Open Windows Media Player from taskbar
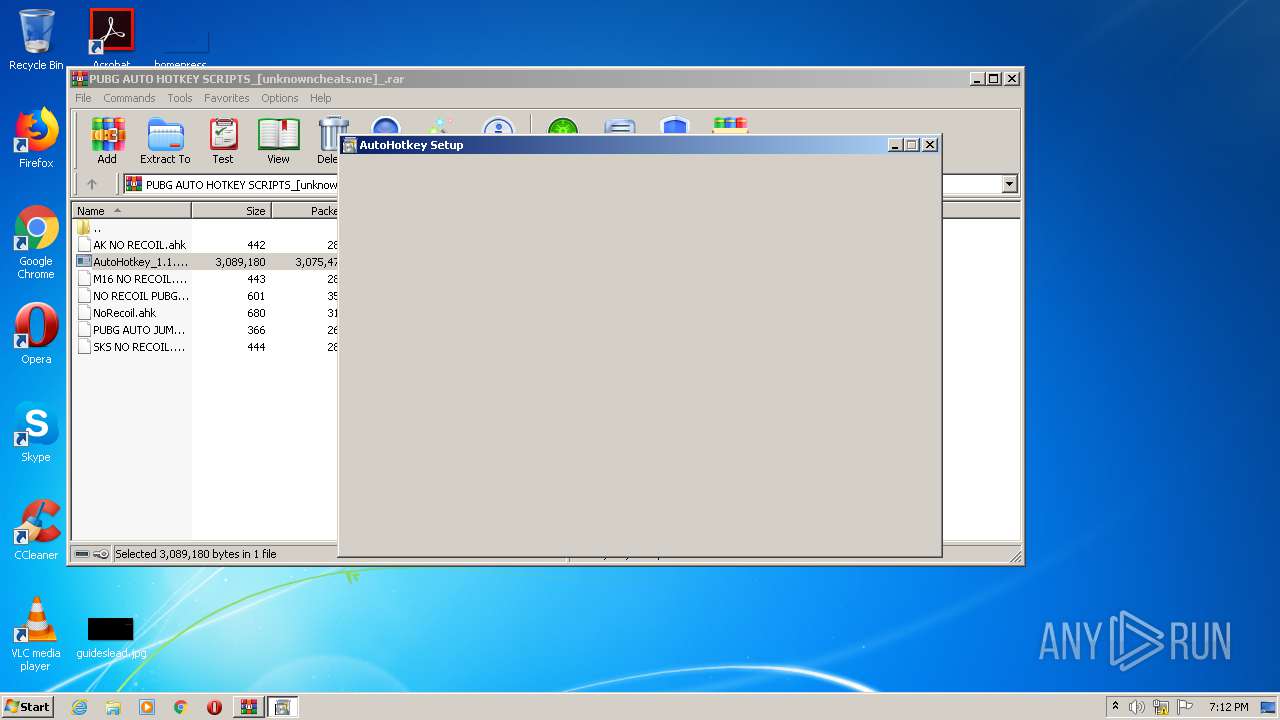Image resolution: width=1280 pixels, height=720 pixels. click(x=147, y=707)
